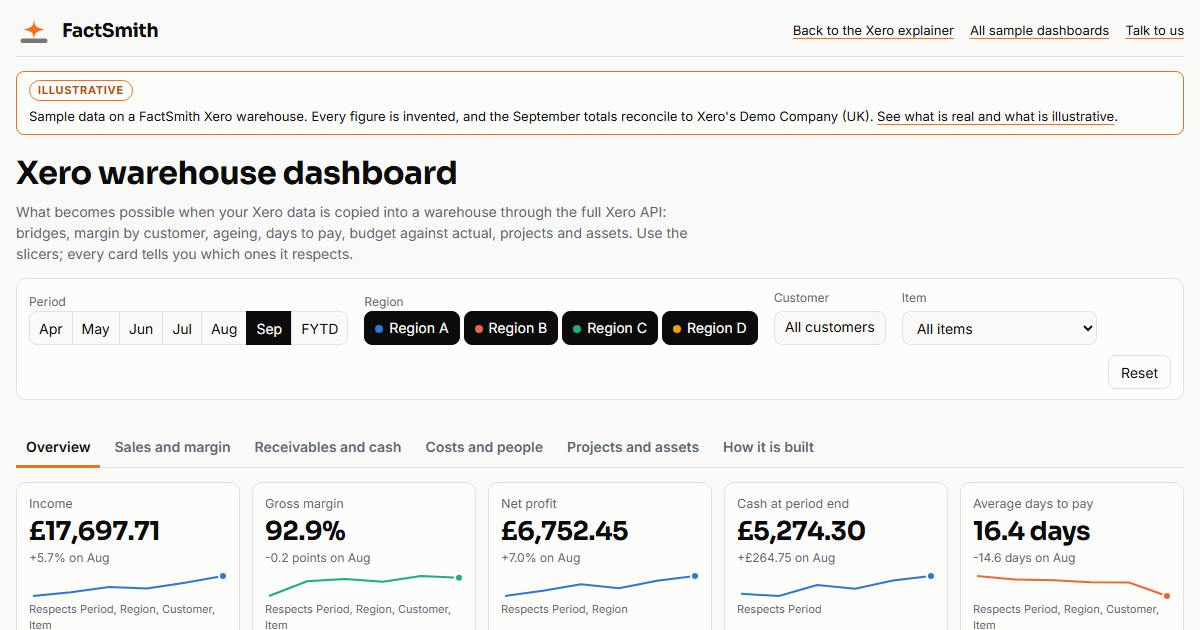
Task: Open the FactSmith home wordmark
Action: [x=110, y=31]
